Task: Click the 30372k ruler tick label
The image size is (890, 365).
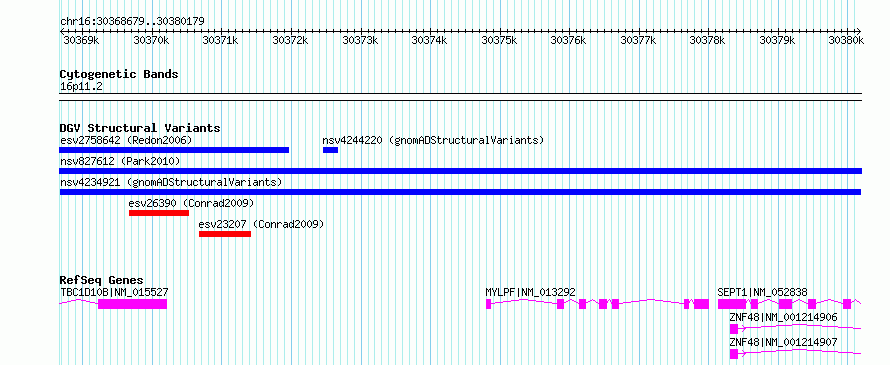Action: [290, 40]
